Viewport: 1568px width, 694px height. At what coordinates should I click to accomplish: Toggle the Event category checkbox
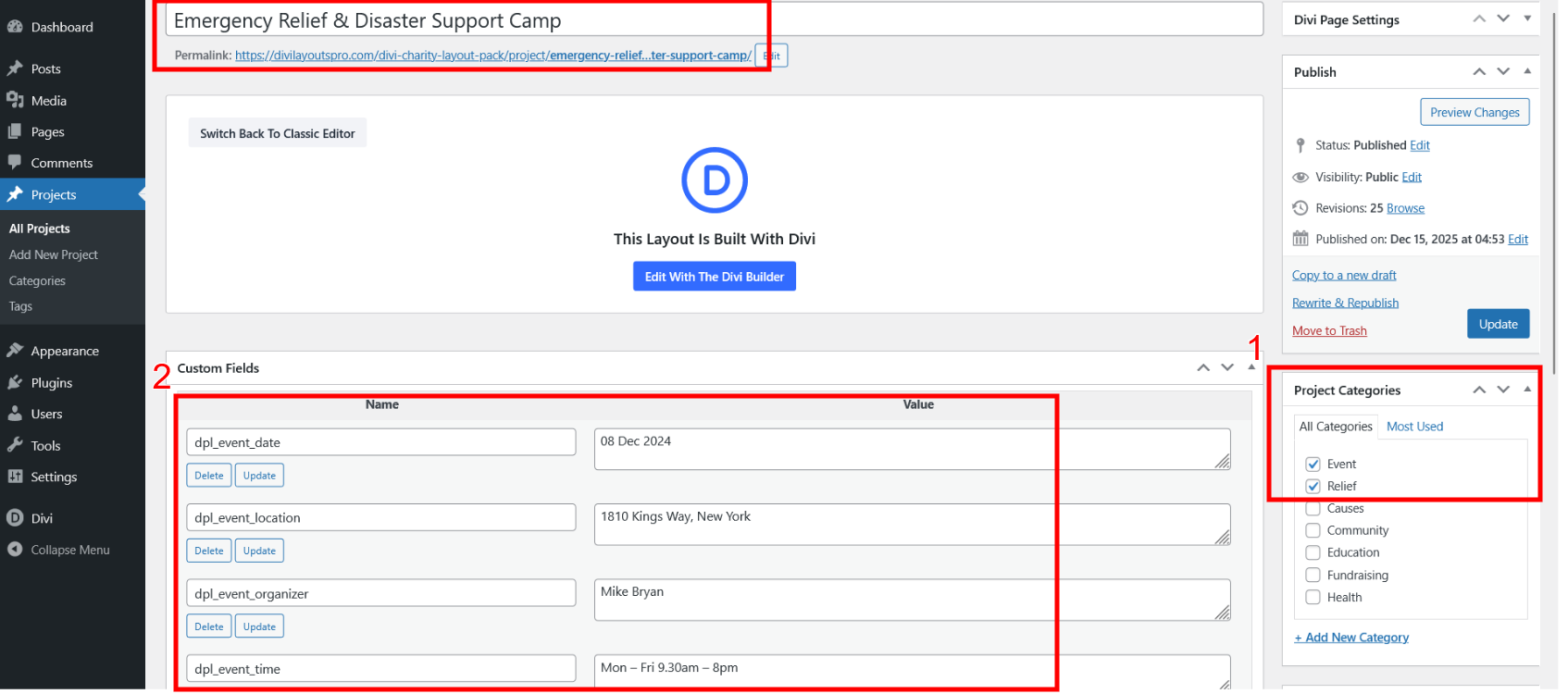tap(1313, 465)
